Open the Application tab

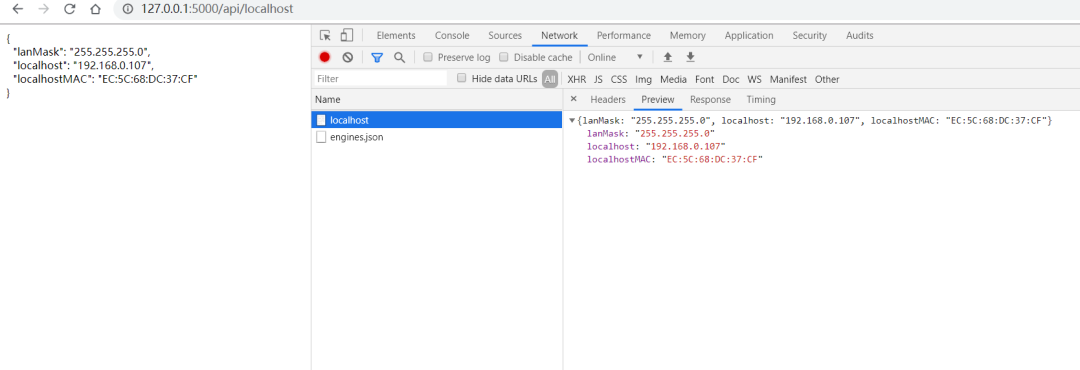click(x=749, y=35)
